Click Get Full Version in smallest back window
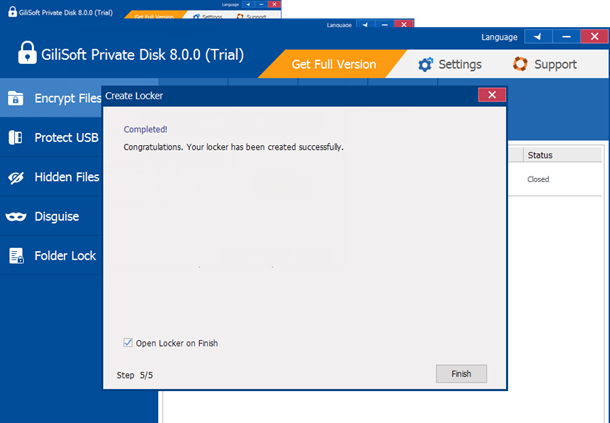610x423 pixels. click(154, 16)
